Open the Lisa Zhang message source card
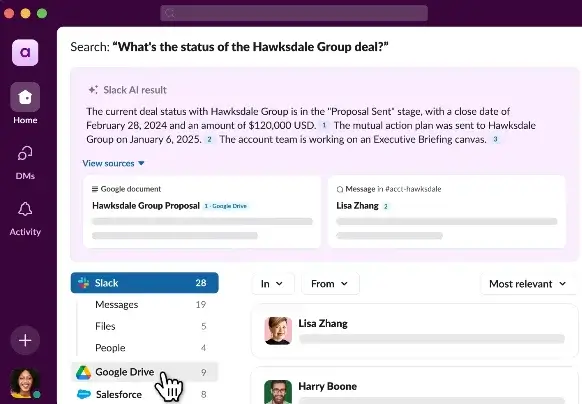Image resolution: width=582 pixels, height=404 pixels. coord(447,212)
